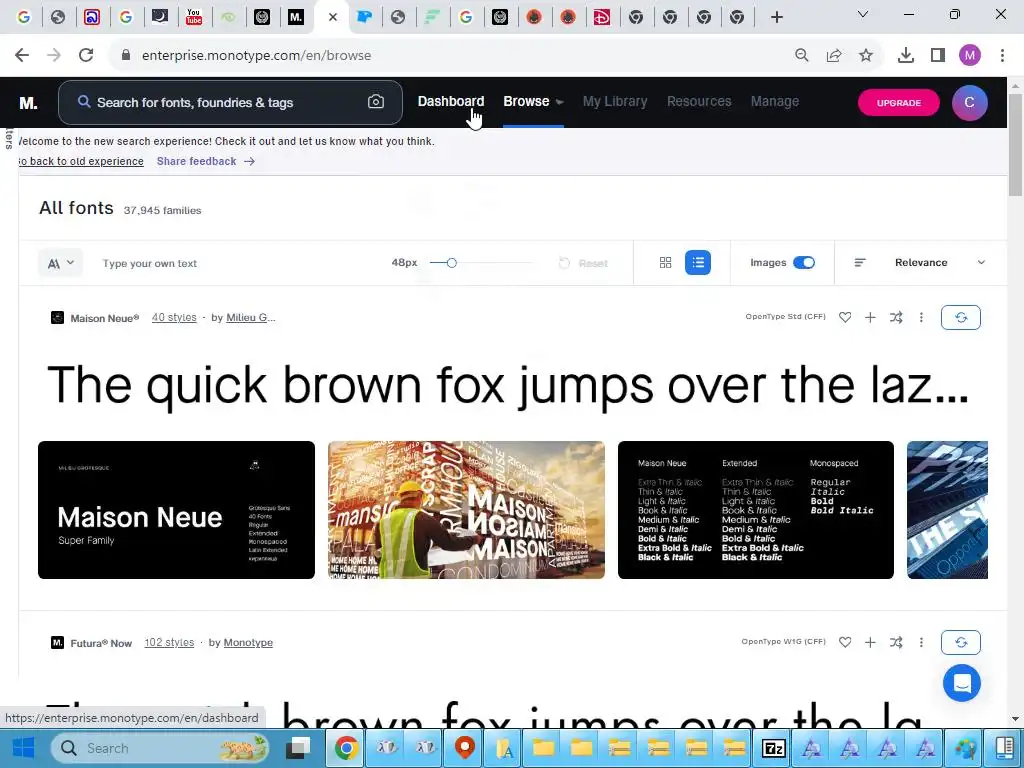The width and height of the screenshot is (1024, 768).
Task: Click browser zoom magnifier icon
Action: pyautogui.click(x=802, y=56)
